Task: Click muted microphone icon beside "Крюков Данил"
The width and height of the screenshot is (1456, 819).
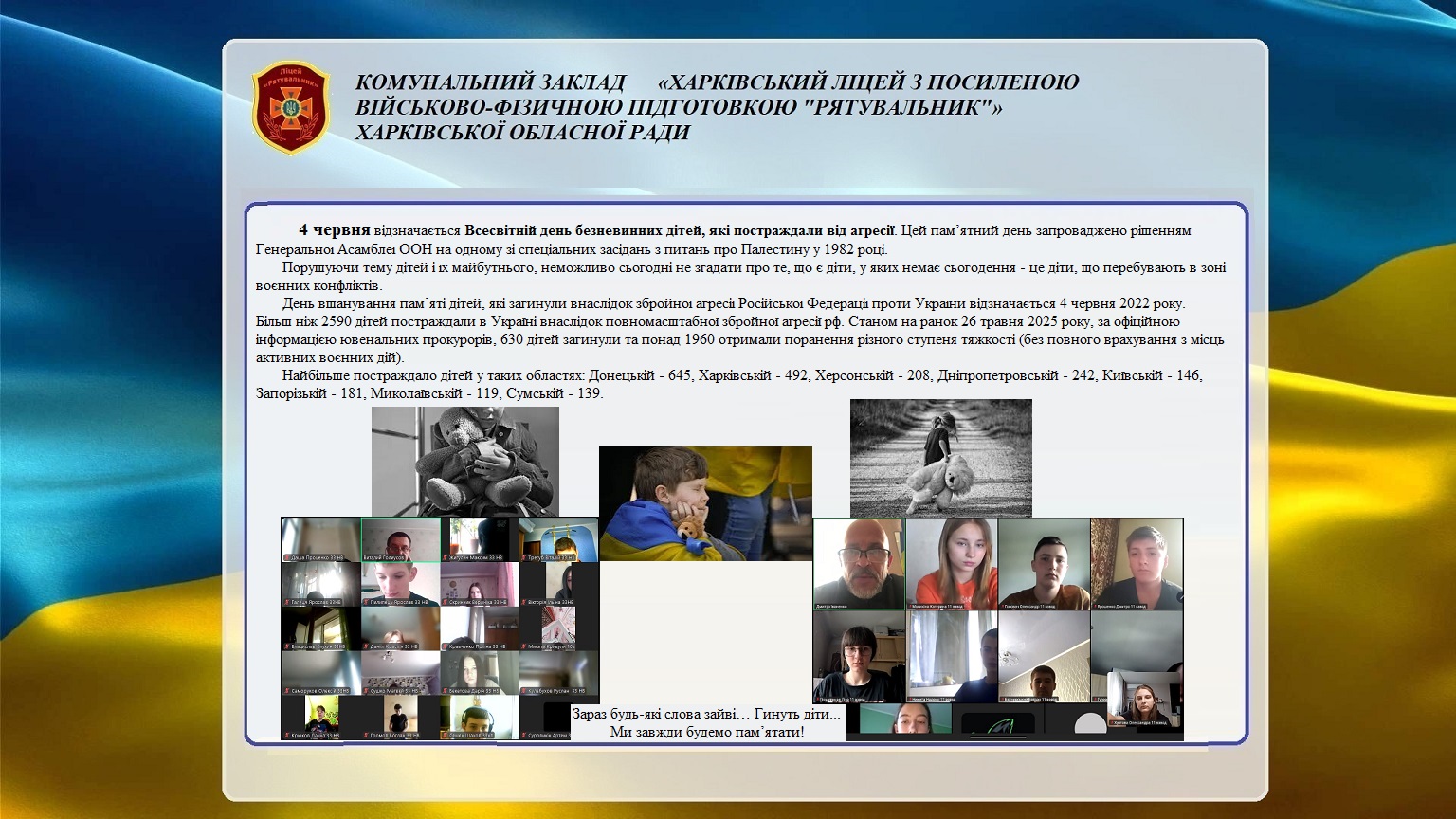Action: pos(286,735)
